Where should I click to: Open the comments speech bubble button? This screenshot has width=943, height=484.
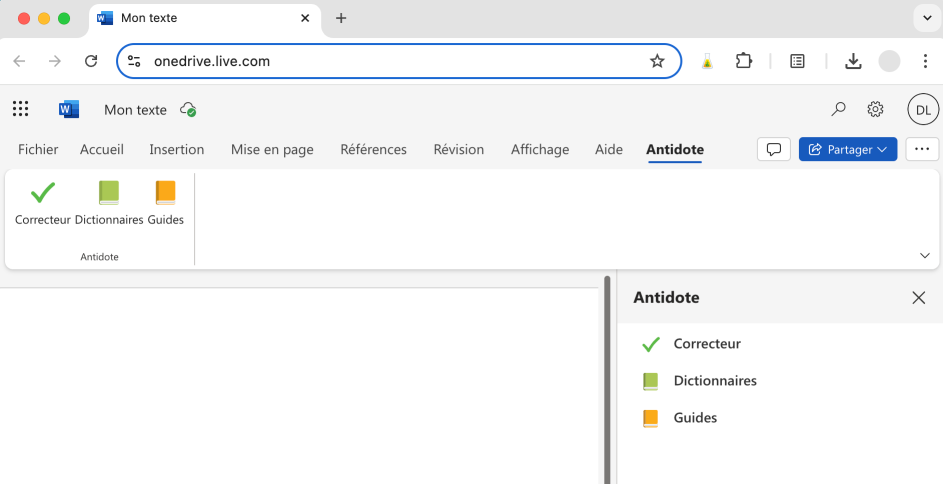[x=773, y=149]
